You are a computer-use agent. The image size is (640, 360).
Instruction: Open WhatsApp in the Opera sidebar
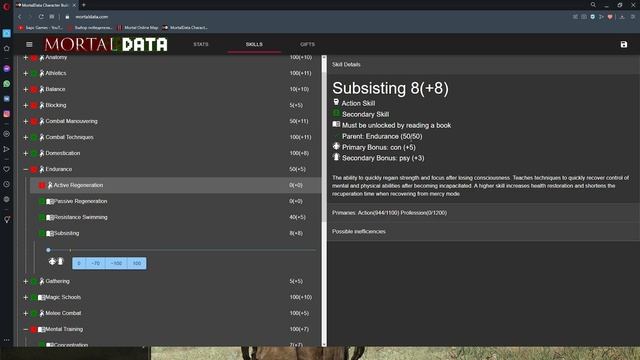pos(7,84)
